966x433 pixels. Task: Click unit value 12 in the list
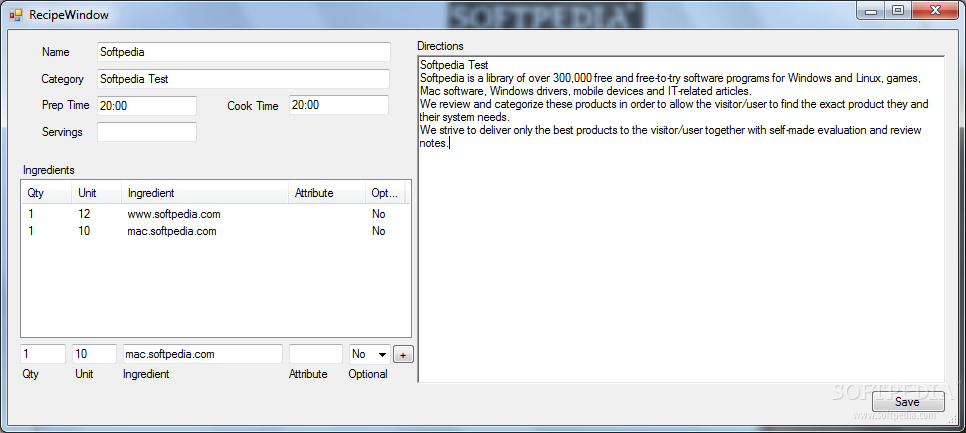84,214
